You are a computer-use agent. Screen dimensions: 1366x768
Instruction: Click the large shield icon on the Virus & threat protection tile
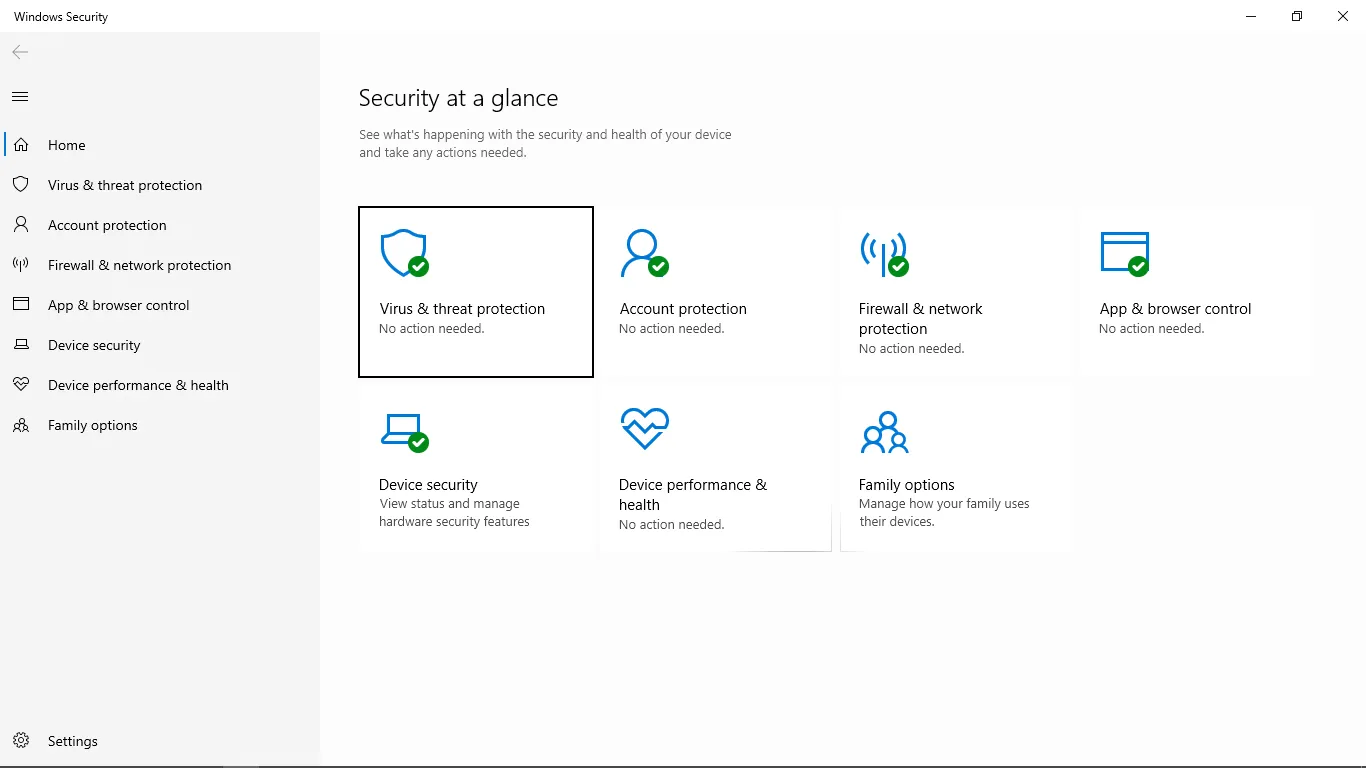click(404, 254)
